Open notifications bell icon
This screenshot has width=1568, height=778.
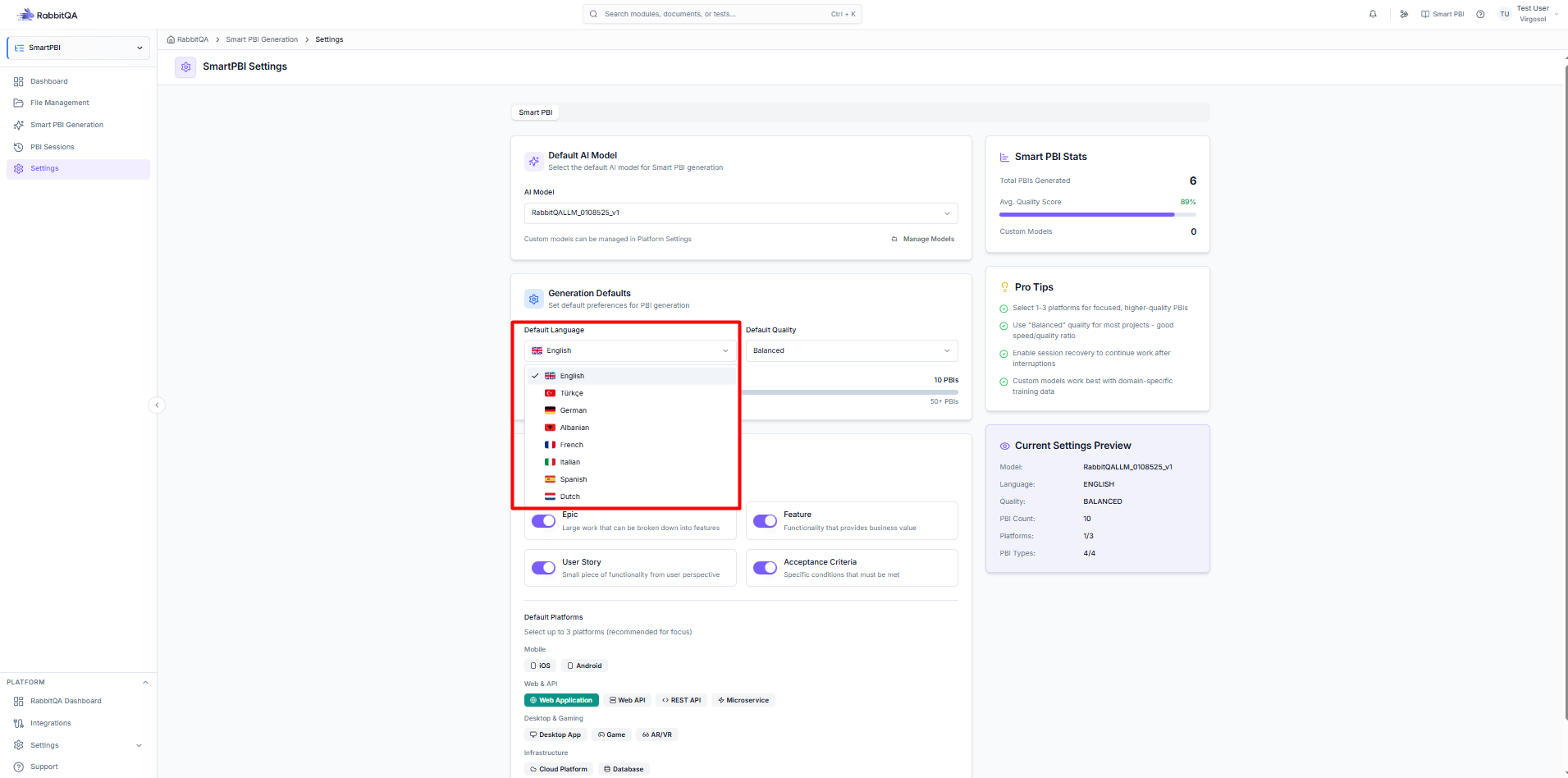[1373, 14]
